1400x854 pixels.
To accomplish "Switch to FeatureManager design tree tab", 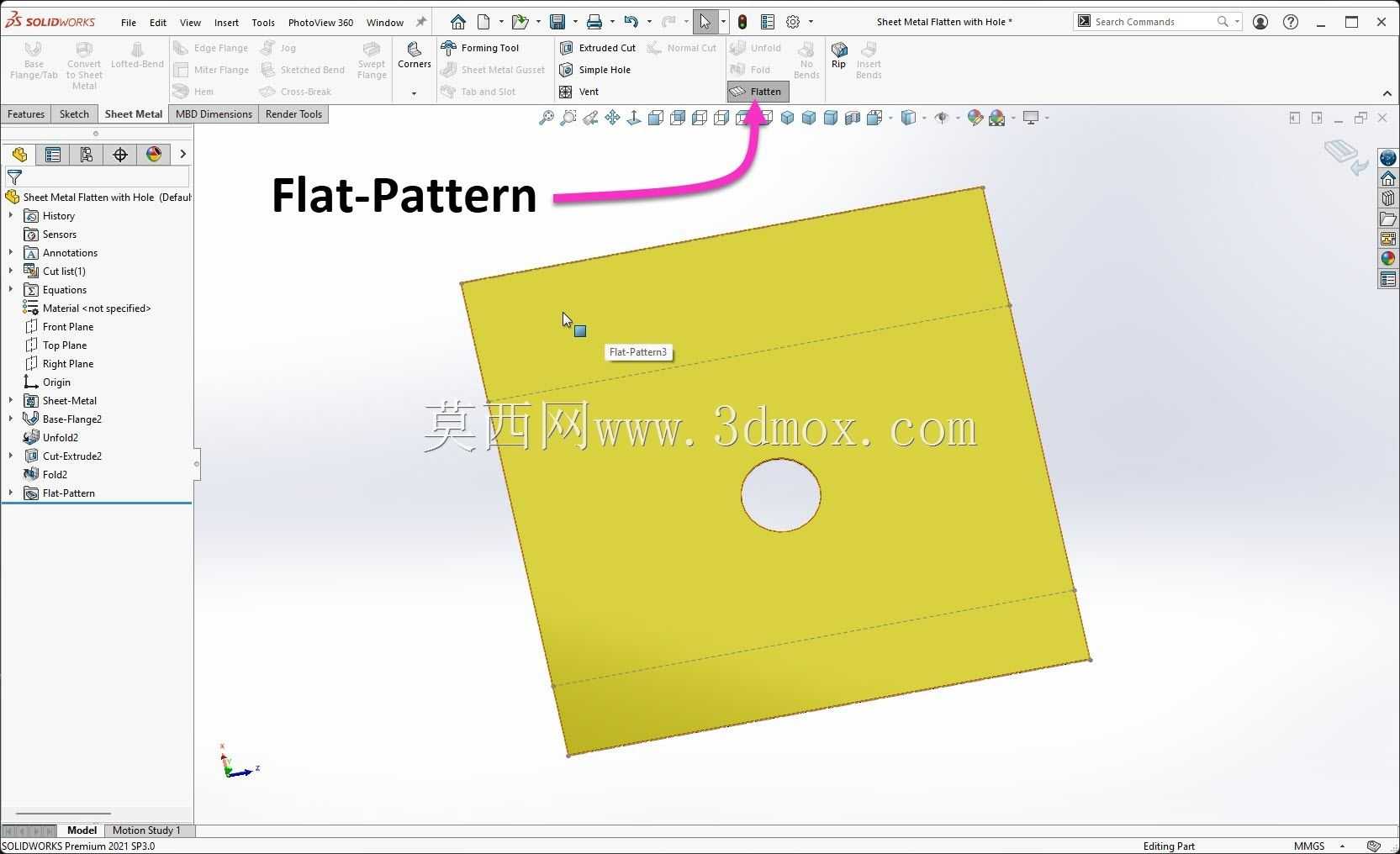I will pyautogui.click(x=19, y=155).
